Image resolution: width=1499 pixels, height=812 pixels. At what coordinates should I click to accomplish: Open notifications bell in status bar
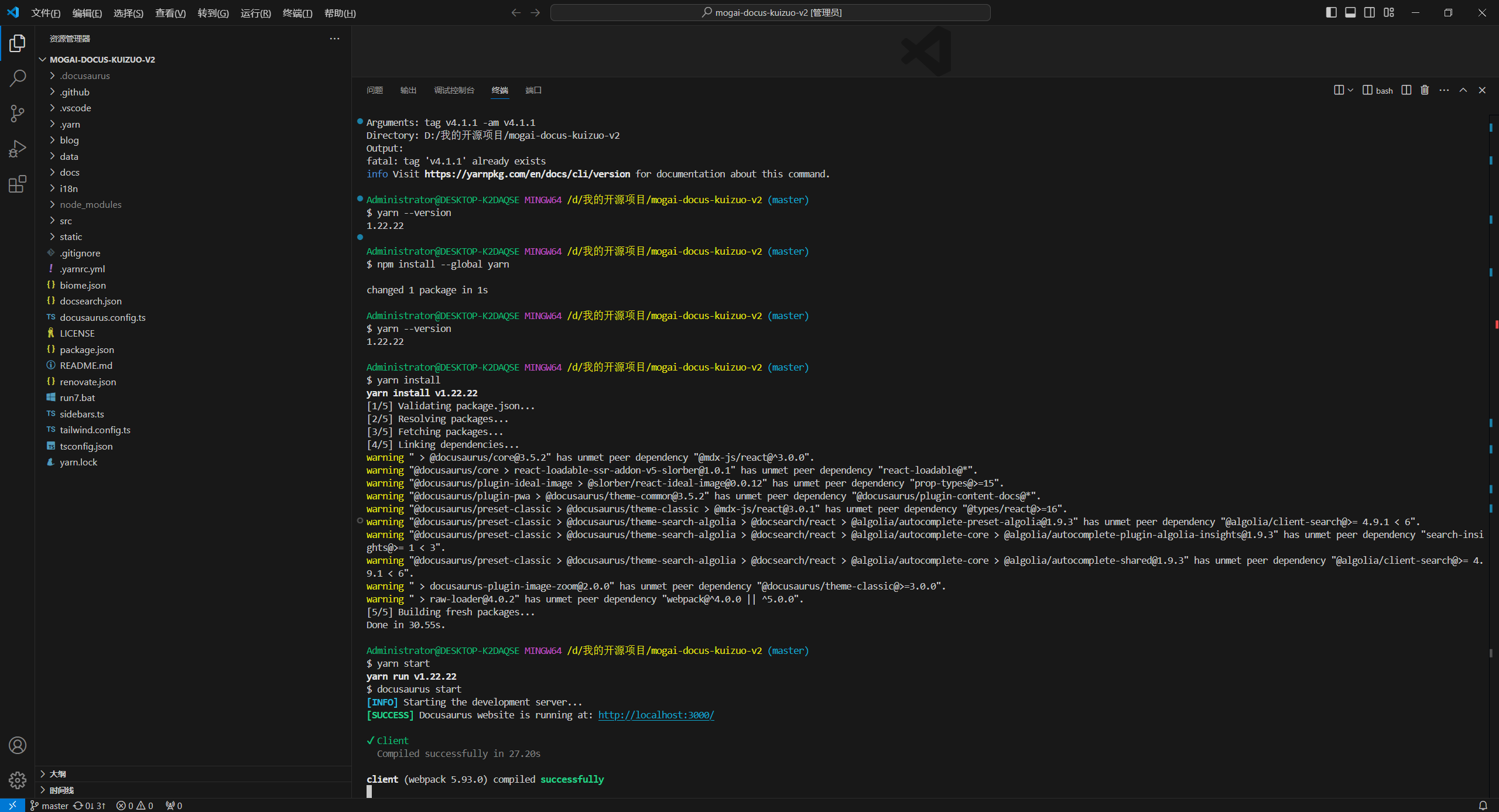[x=1483, y=806]
